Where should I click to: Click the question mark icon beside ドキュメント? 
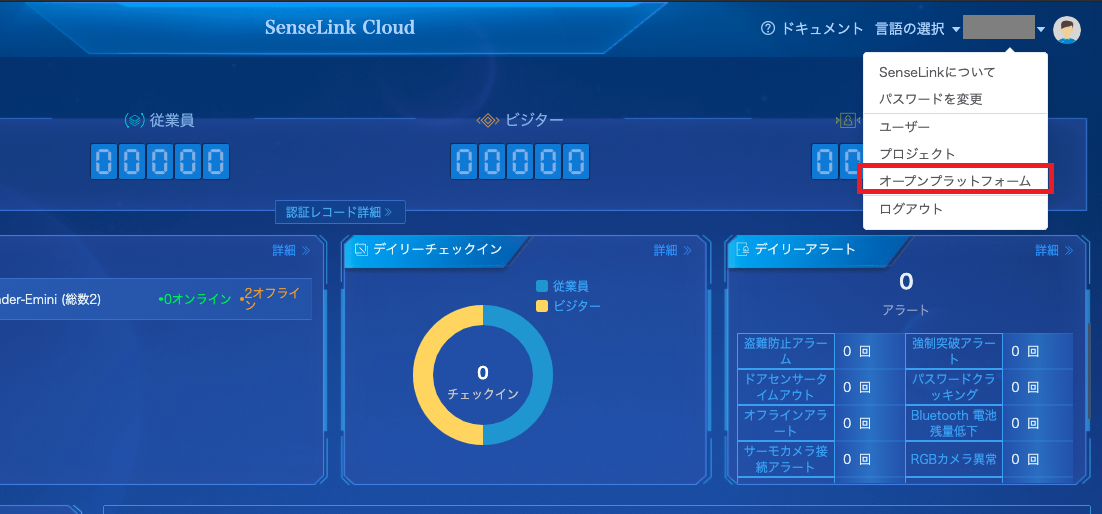point(768,29)
